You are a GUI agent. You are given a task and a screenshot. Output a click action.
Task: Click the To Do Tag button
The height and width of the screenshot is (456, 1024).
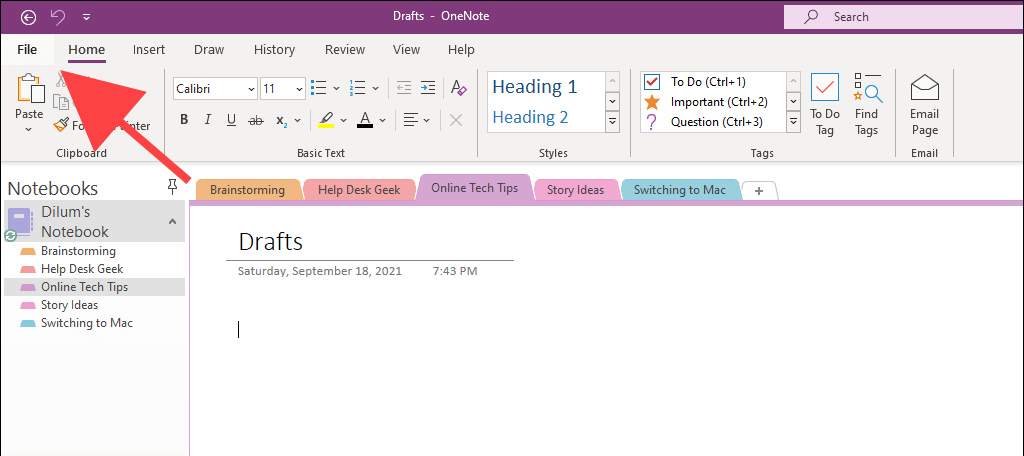[825, 105]
